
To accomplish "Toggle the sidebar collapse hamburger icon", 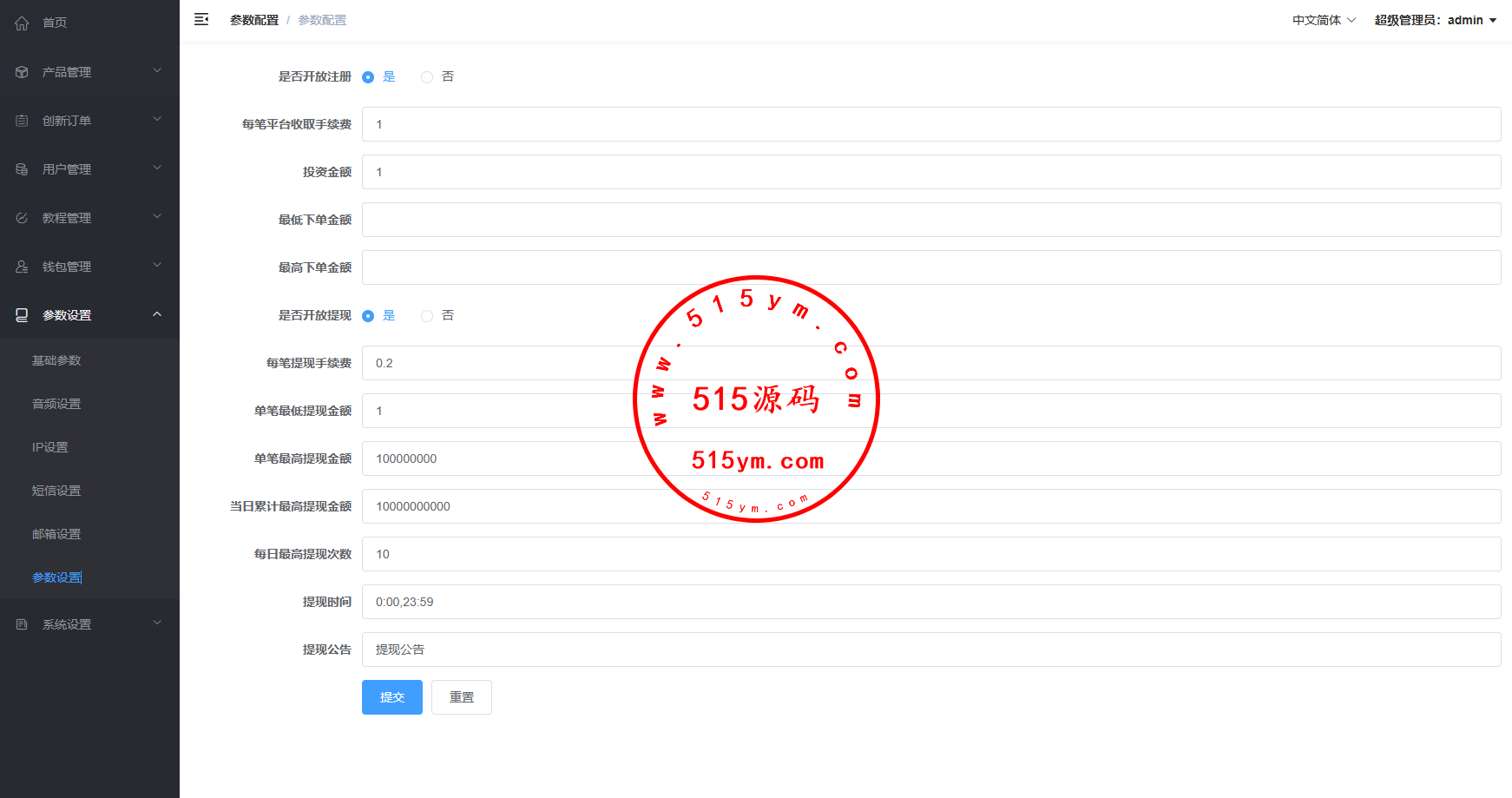I will click(x=201, y=20).
